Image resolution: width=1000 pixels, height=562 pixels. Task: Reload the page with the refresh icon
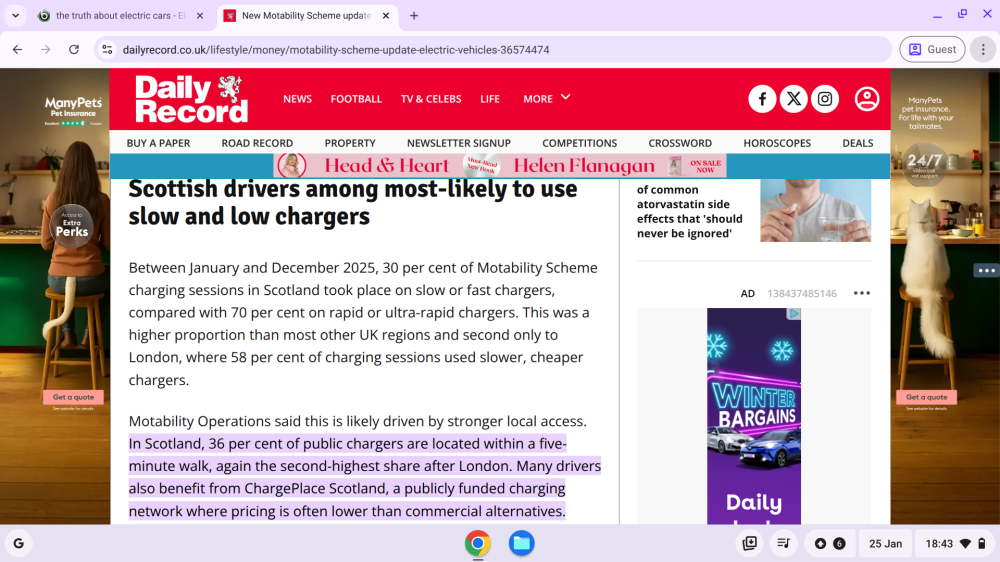(74, 49)
